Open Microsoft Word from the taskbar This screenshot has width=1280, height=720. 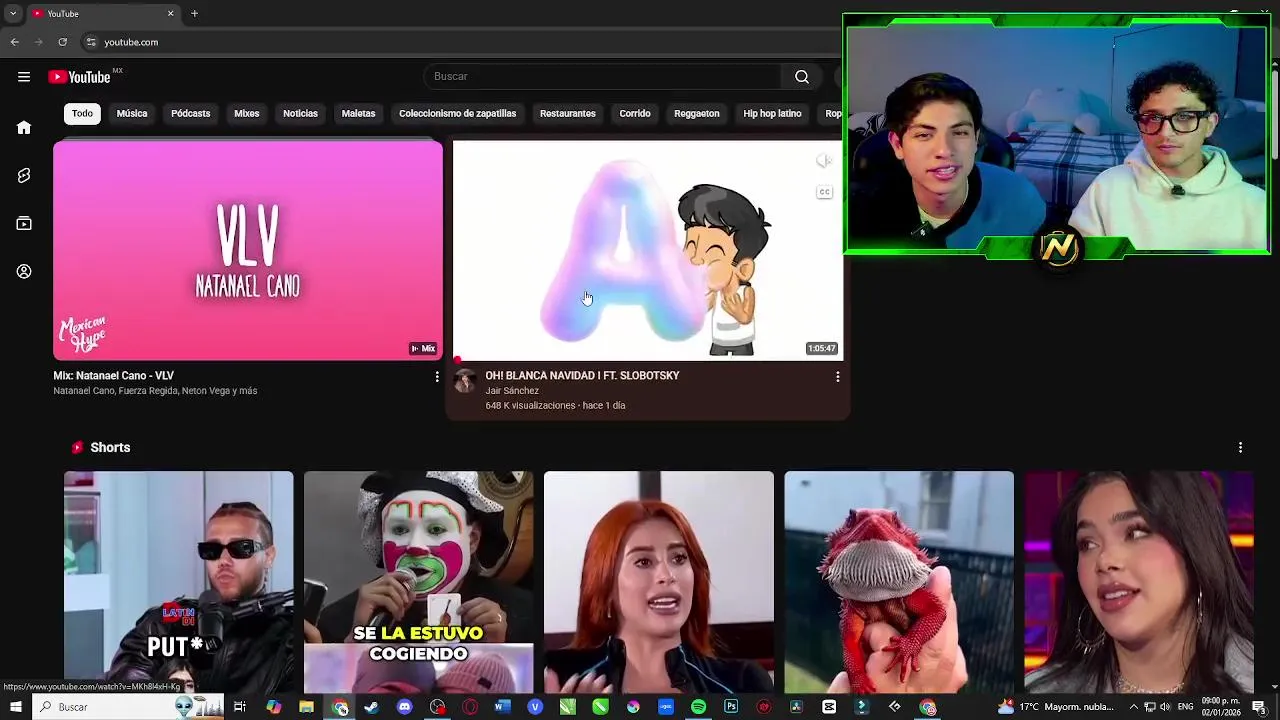(x=502, y=707)
